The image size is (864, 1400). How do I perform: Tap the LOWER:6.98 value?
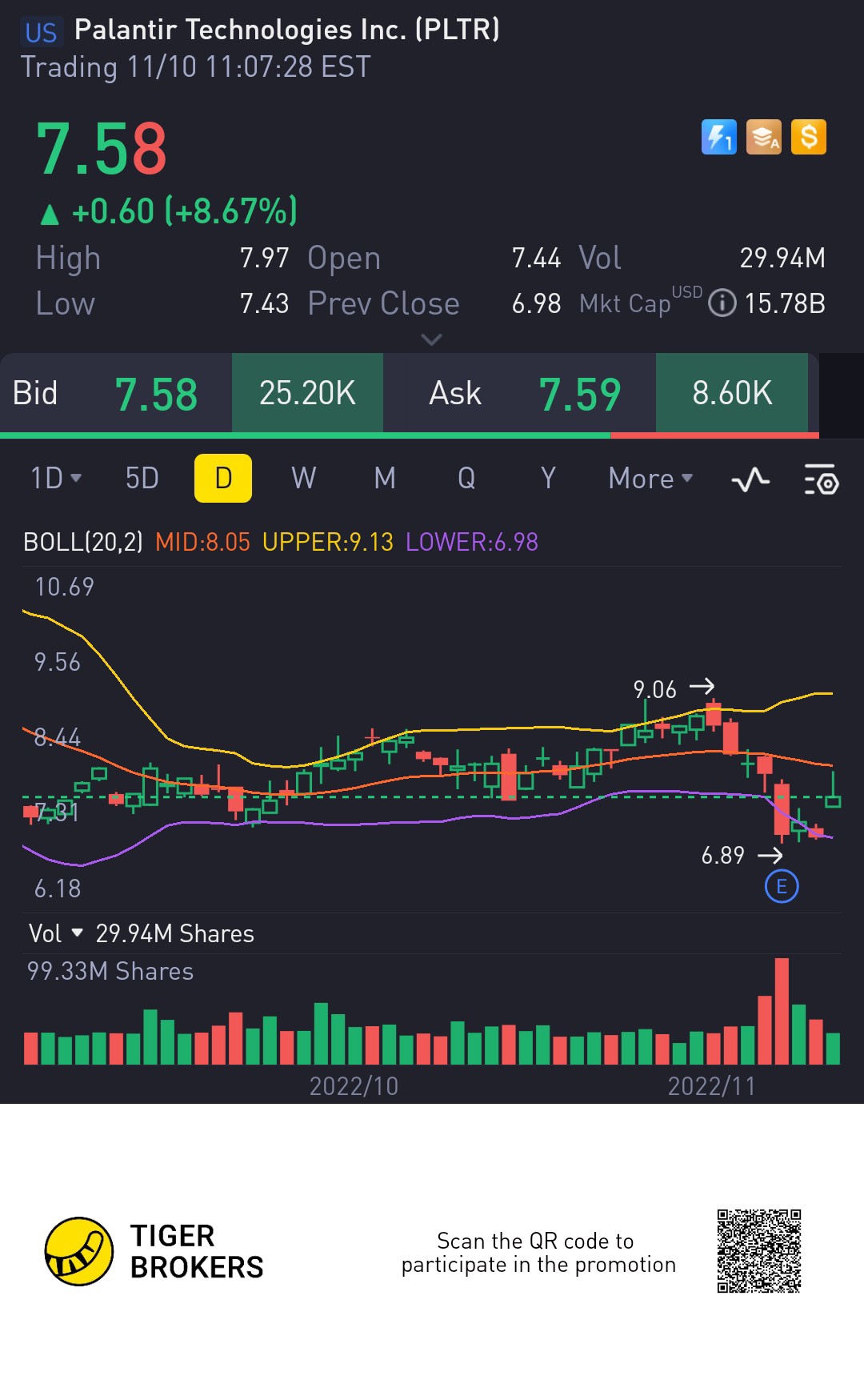point(472,542)
